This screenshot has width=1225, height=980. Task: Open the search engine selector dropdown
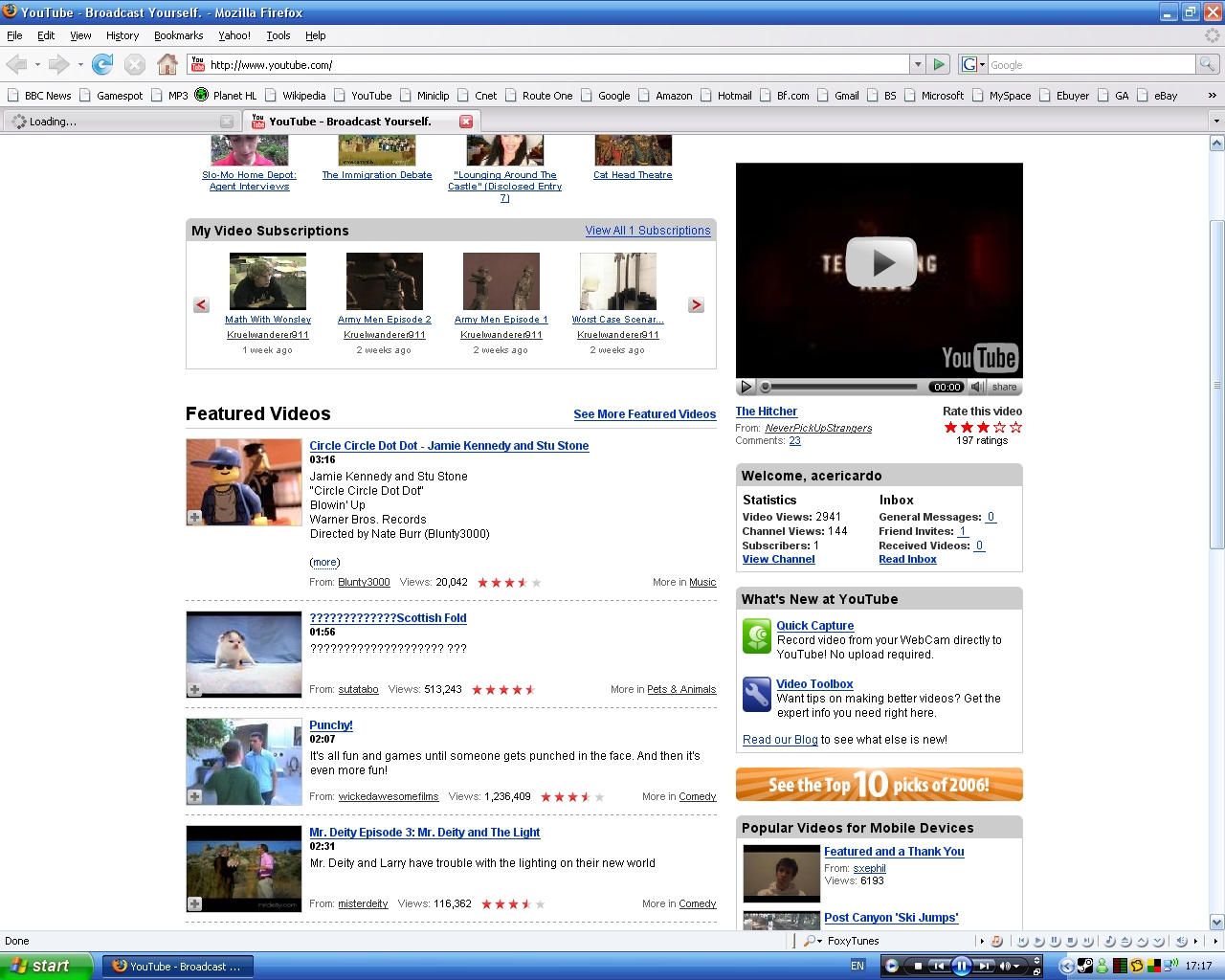point(973,64)
